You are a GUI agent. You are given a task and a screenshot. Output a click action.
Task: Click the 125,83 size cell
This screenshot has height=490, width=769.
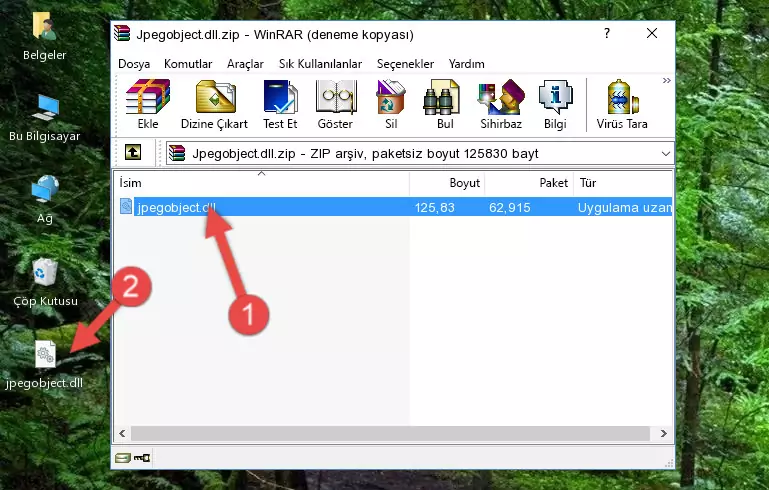[x=435, y=207]
